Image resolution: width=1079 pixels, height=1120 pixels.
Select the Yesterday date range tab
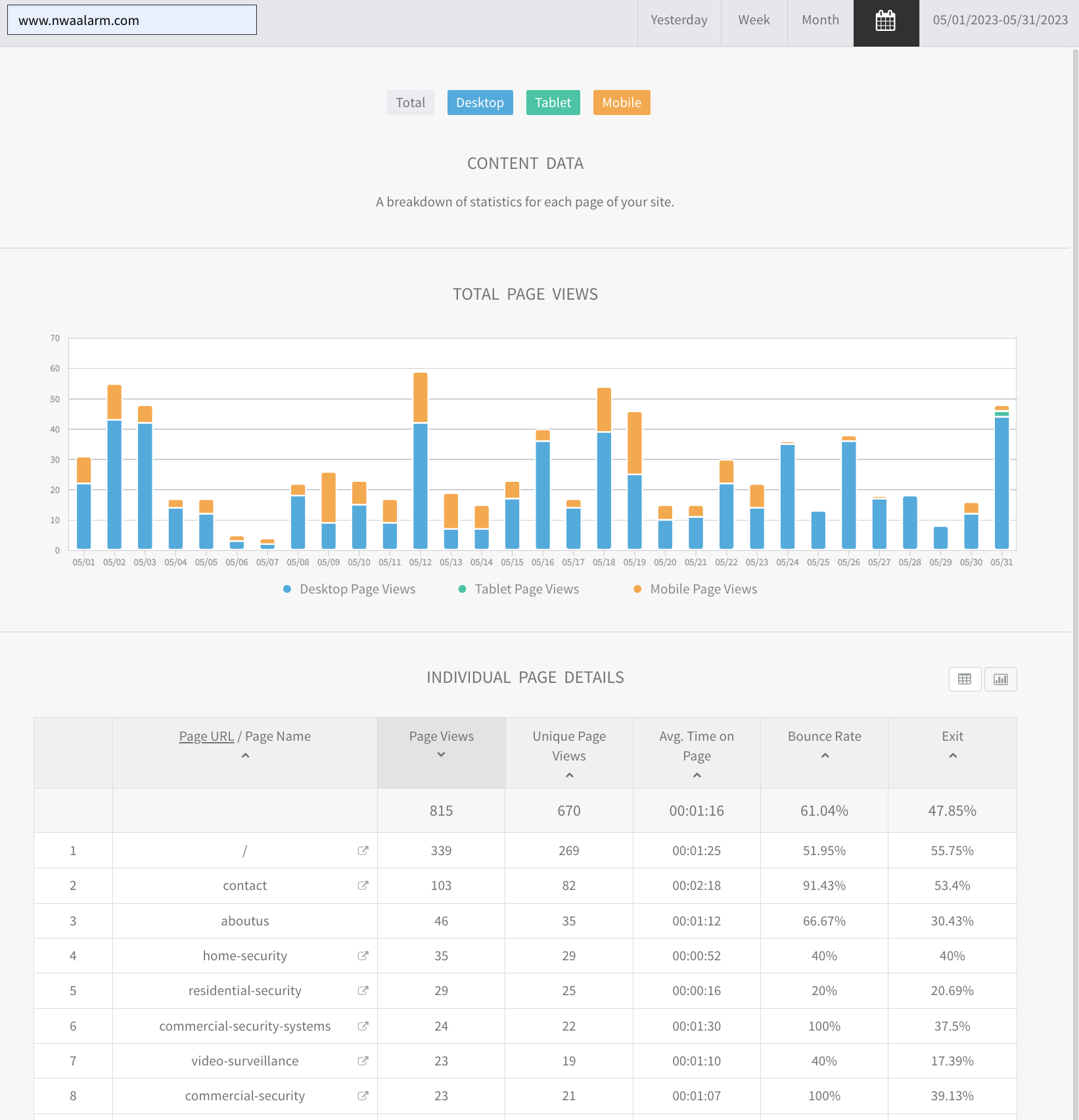(x=679, y=20)
